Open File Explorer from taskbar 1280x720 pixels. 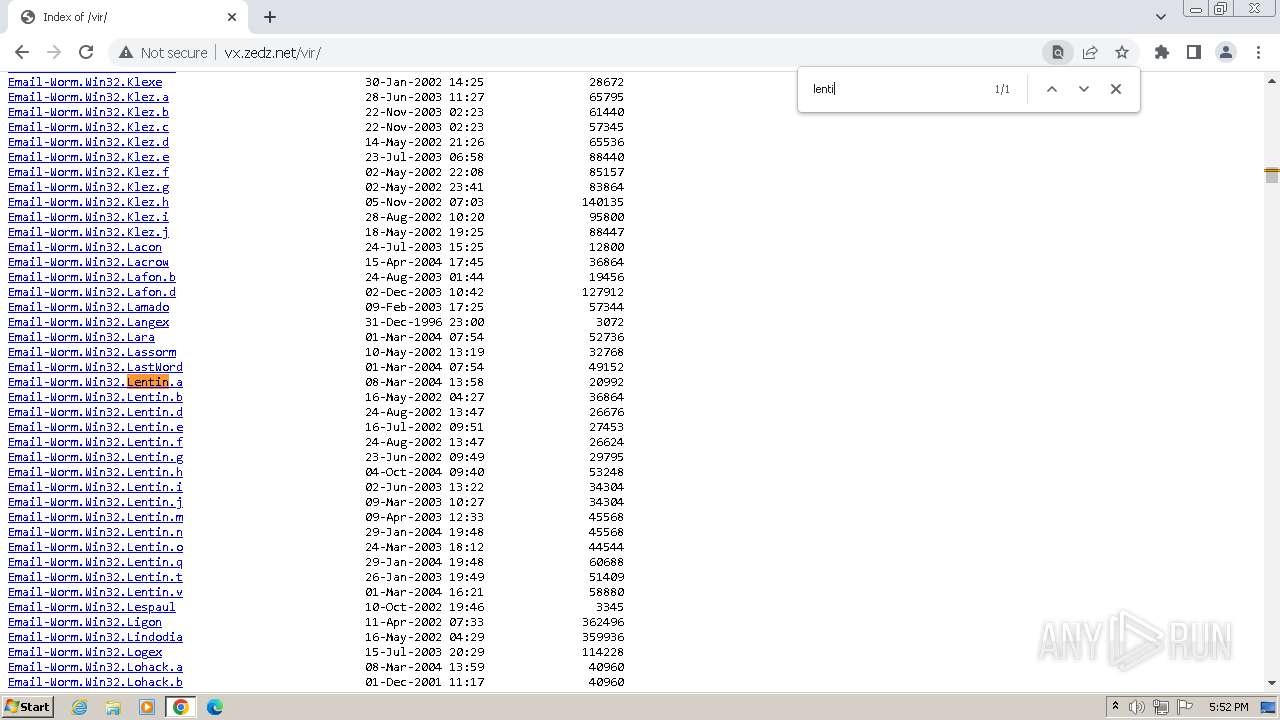tap(113, 707)
